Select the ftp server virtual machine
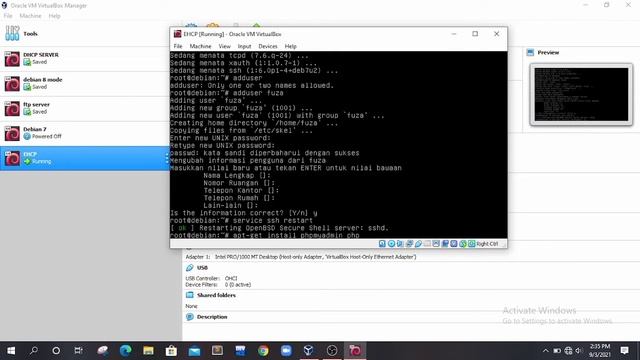640x360 pixels. [x=85, y=108]
